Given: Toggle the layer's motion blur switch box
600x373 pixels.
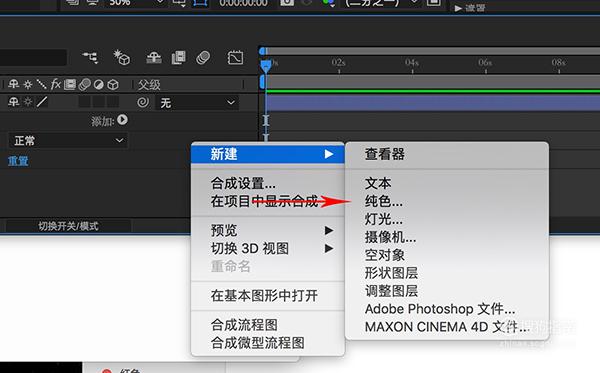Looking at the screenshot, I should pyautogui.click(x=85, y=102).
